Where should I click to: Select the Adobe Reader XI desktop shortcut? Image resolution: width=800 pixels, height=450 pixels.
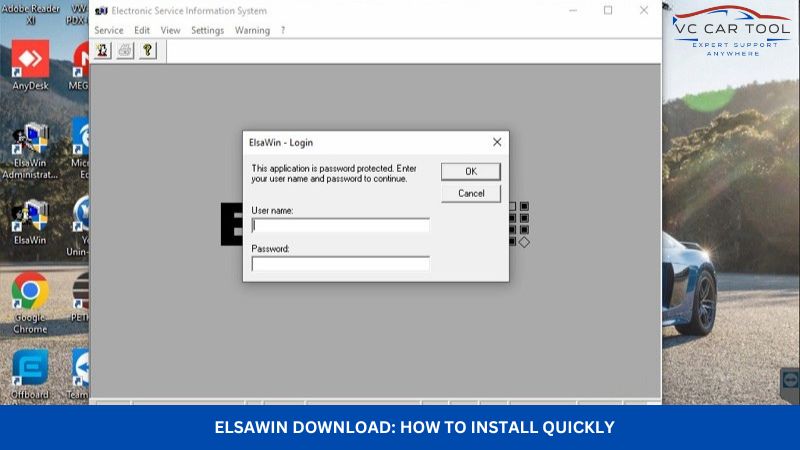click(31, 14)
